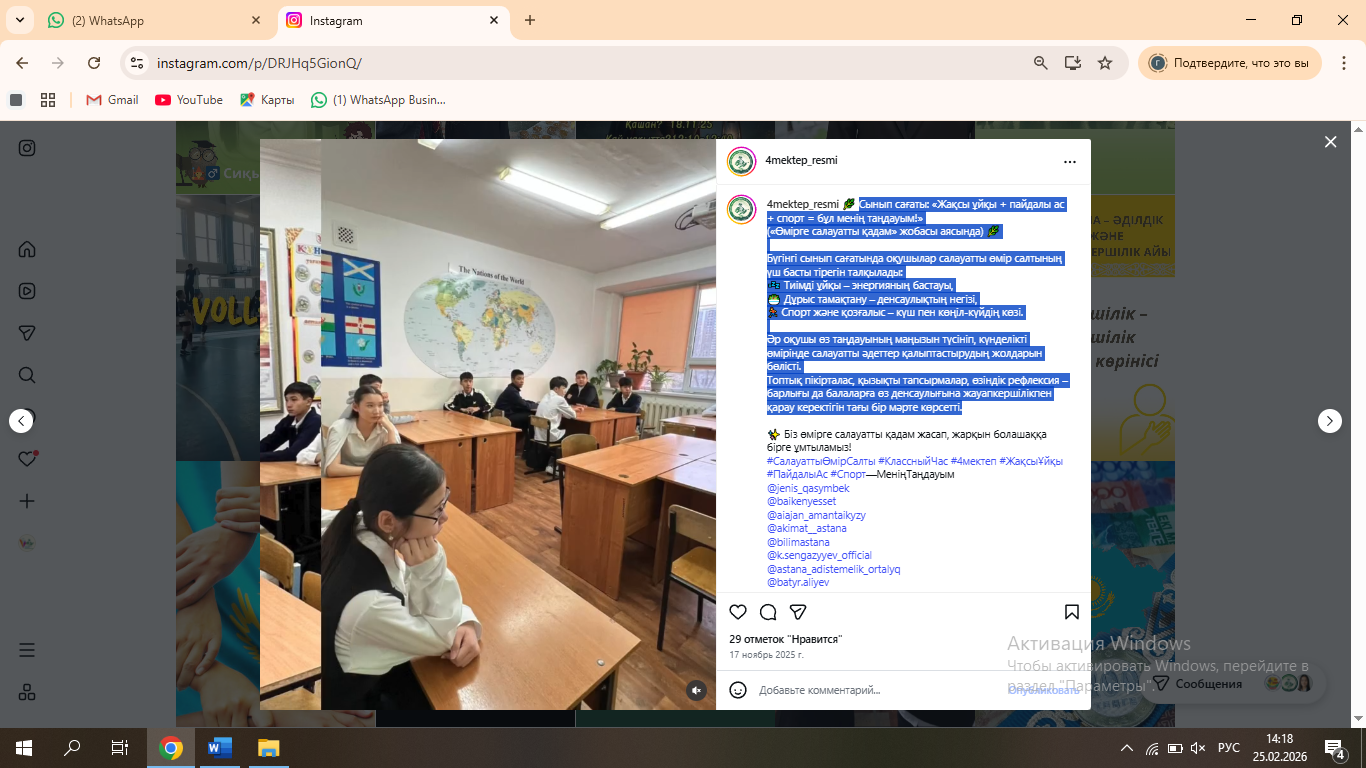
Task: Open the YouTube bookmark
Action: click(x=189, y=100)
